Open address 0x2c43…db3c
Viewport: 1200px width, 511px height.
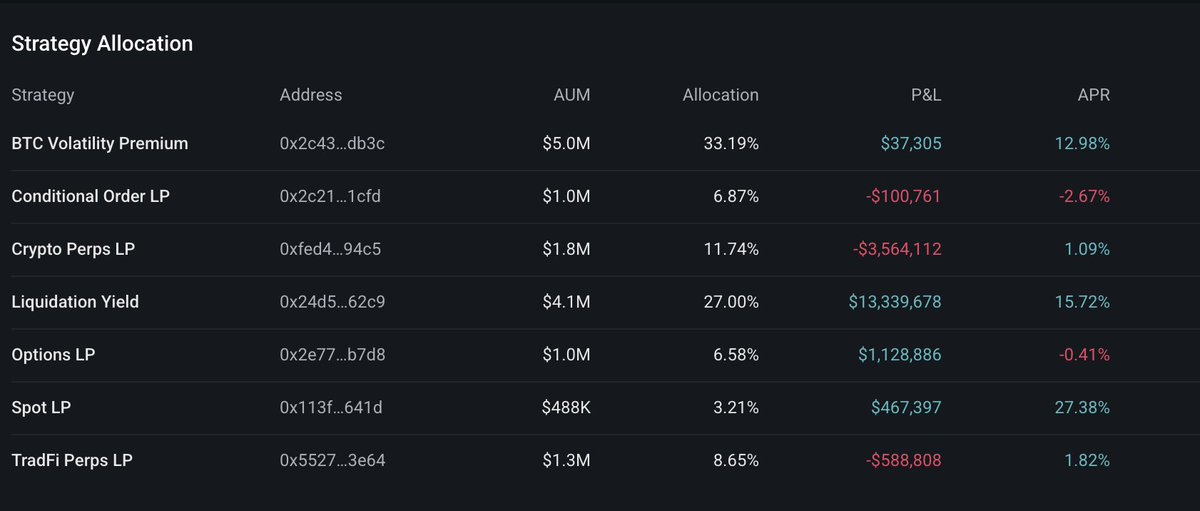332,143
